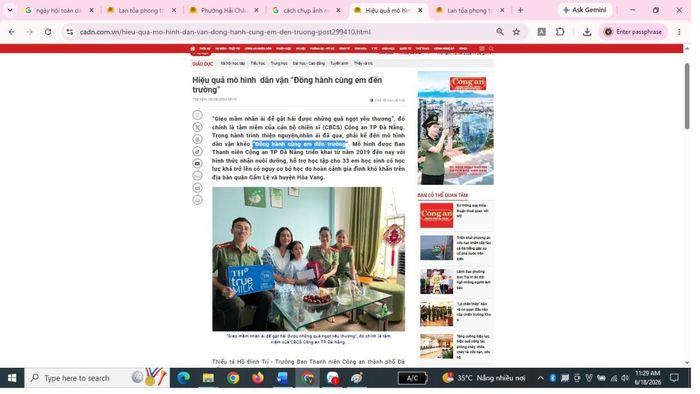The width and height of the screenshot is (700, 394).
Task: Open the site search icon in red bar
Action: coord(491,48)
